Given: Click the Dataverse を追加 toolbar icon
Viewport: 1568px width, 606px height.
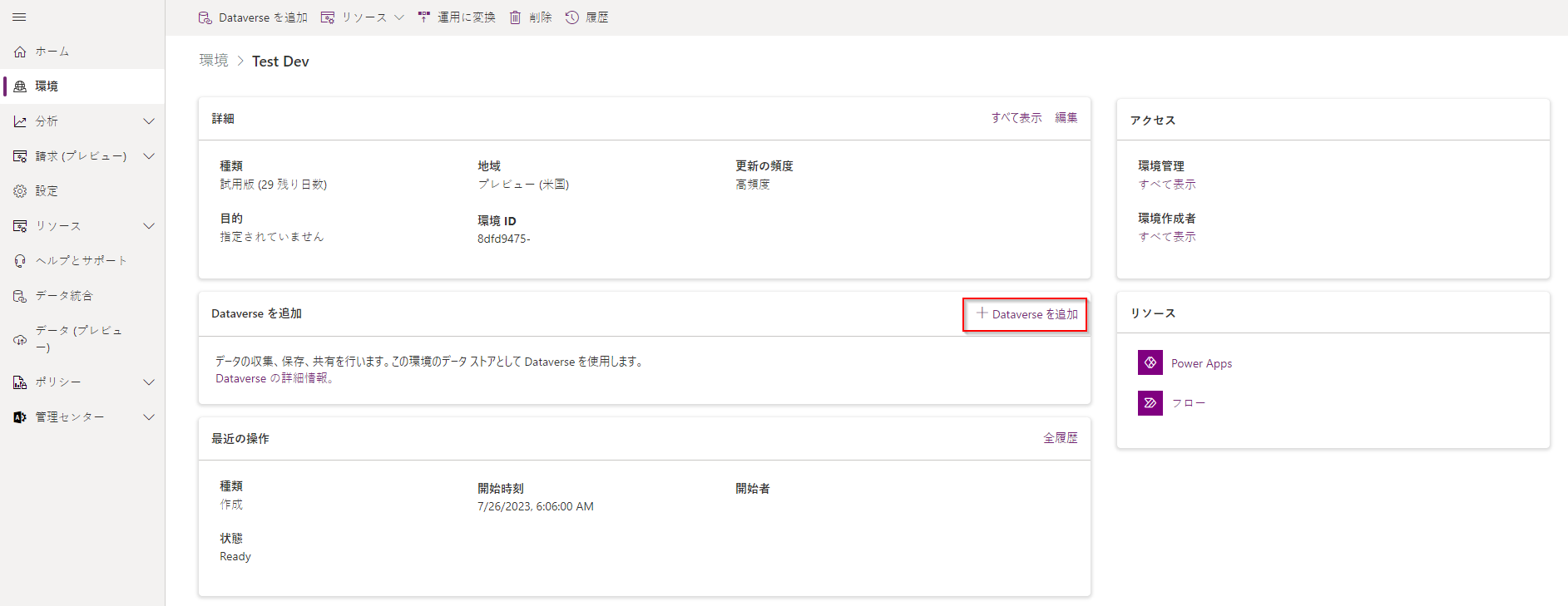Looking at the screenshot, I should click(x=205, y=17).
